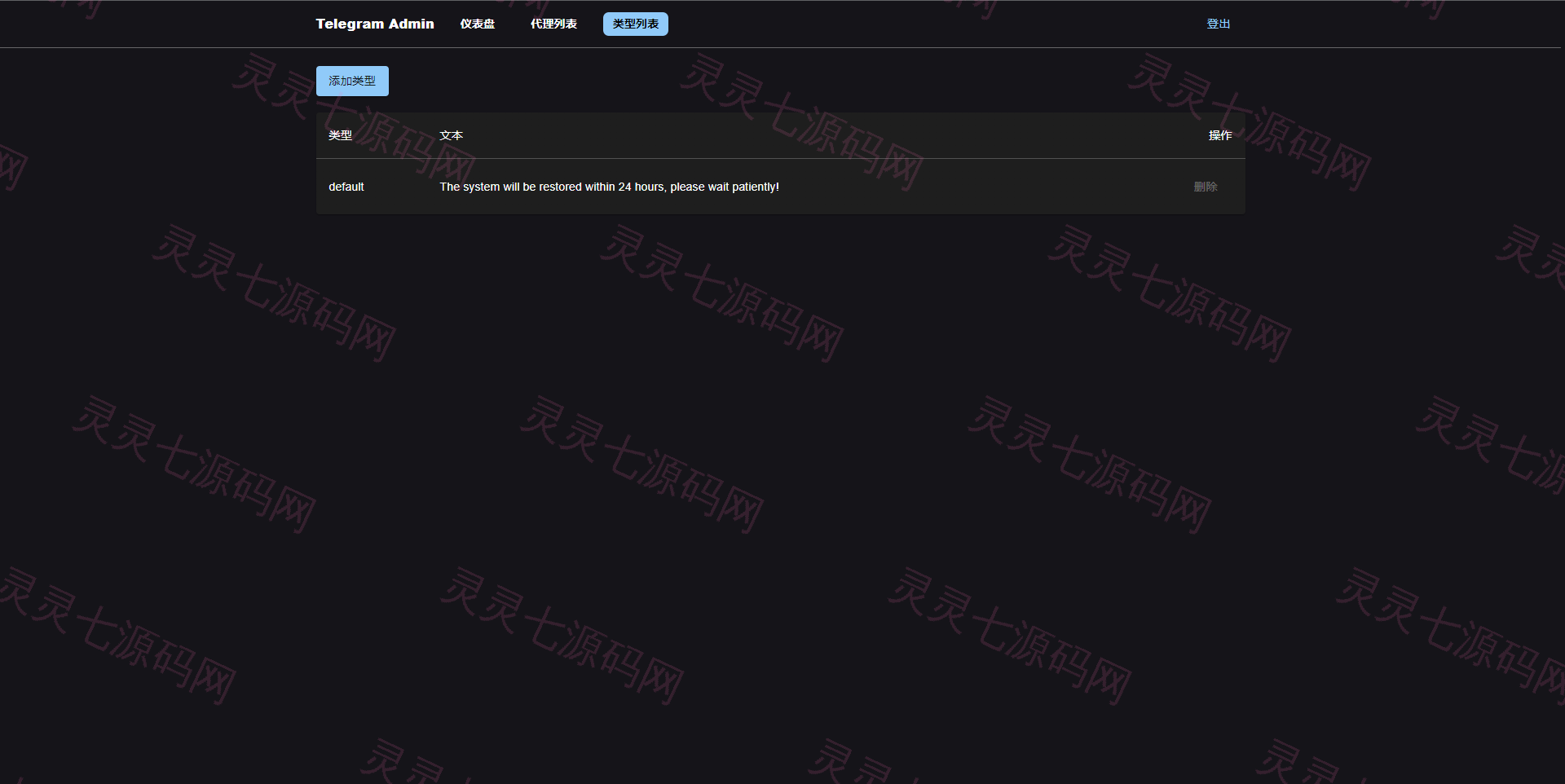
Task: Click the 'system will be restored' message text
Action: 610,187
